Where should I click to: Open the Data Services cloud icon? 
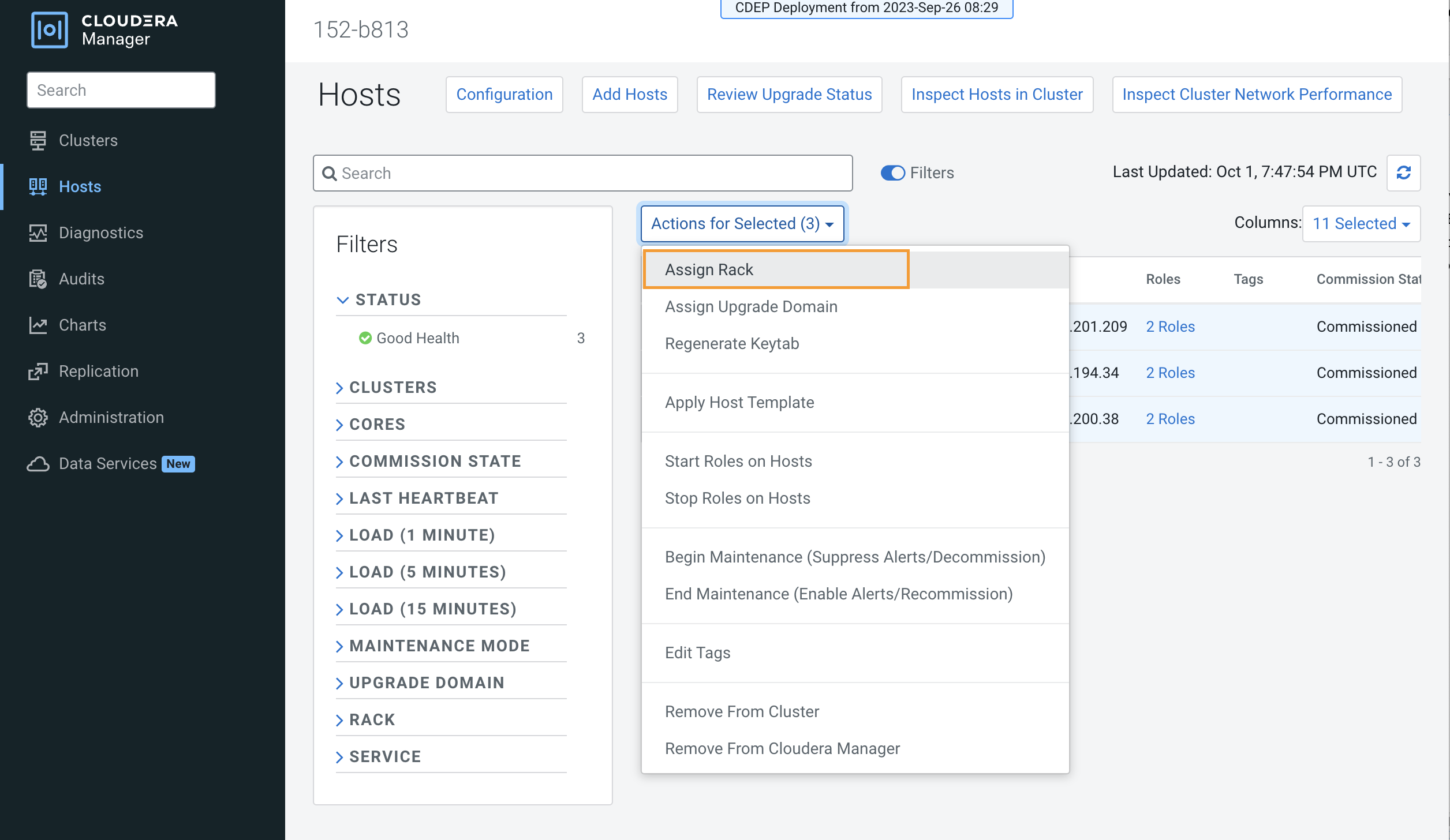click(x=38, y=464)
